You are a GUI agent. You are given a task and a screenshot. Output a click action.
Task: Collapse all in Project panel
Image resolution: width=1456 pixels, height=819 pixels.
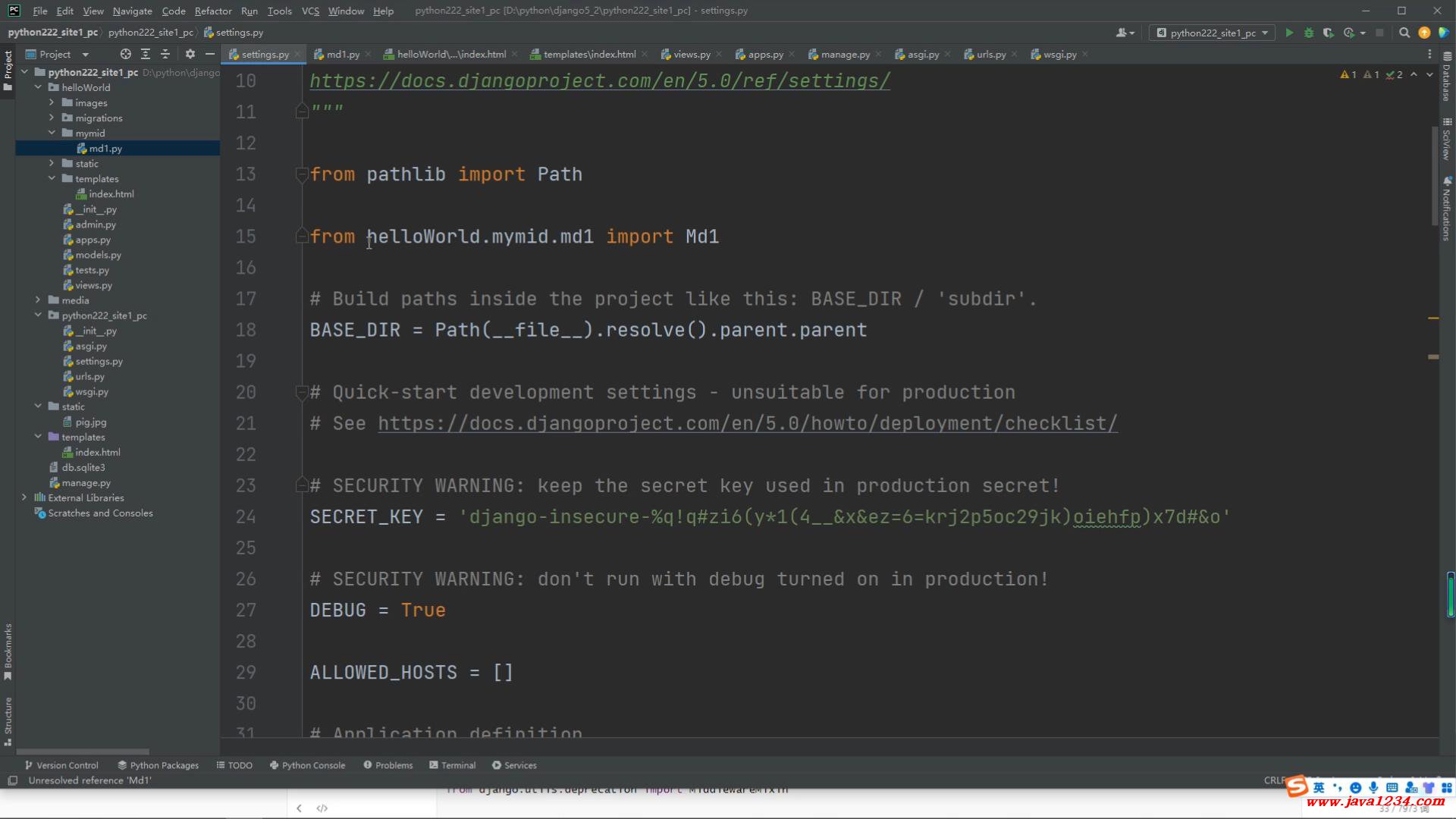pyautogui.click(x=165, y=54)
